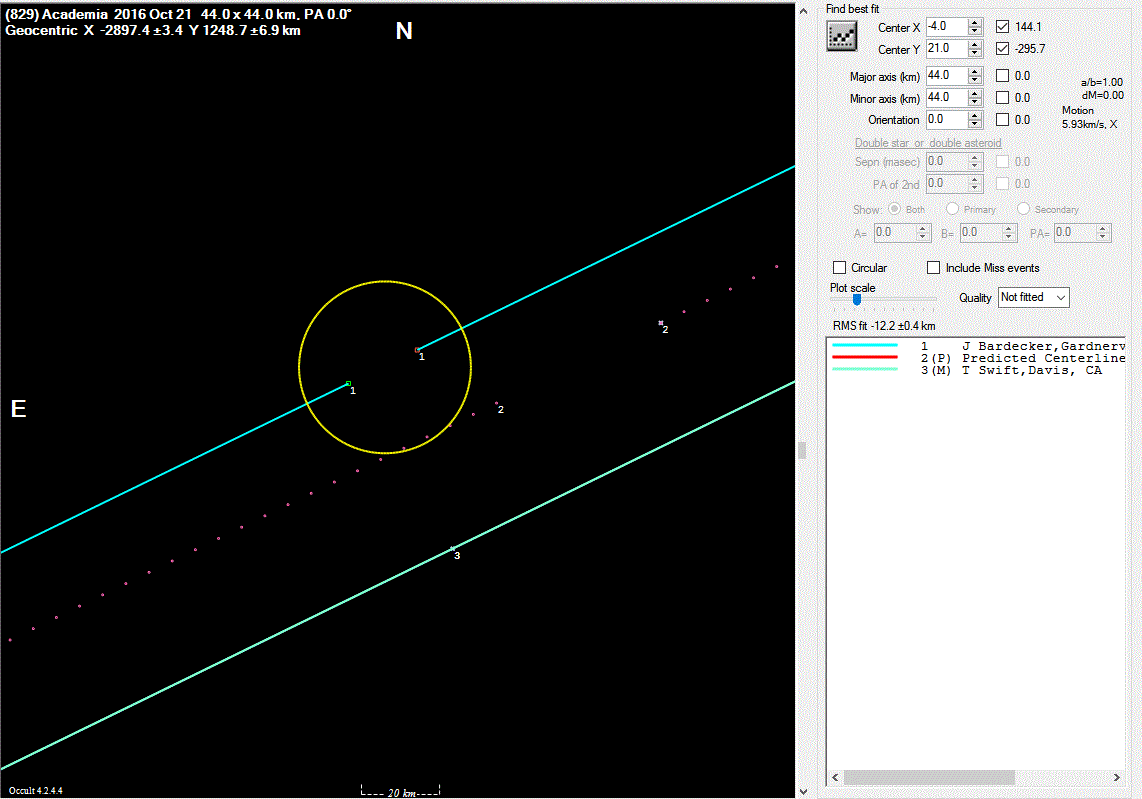Open the Quality dropdown
This screenshot has height=799, width=1142.
(x=1033, y=297)
